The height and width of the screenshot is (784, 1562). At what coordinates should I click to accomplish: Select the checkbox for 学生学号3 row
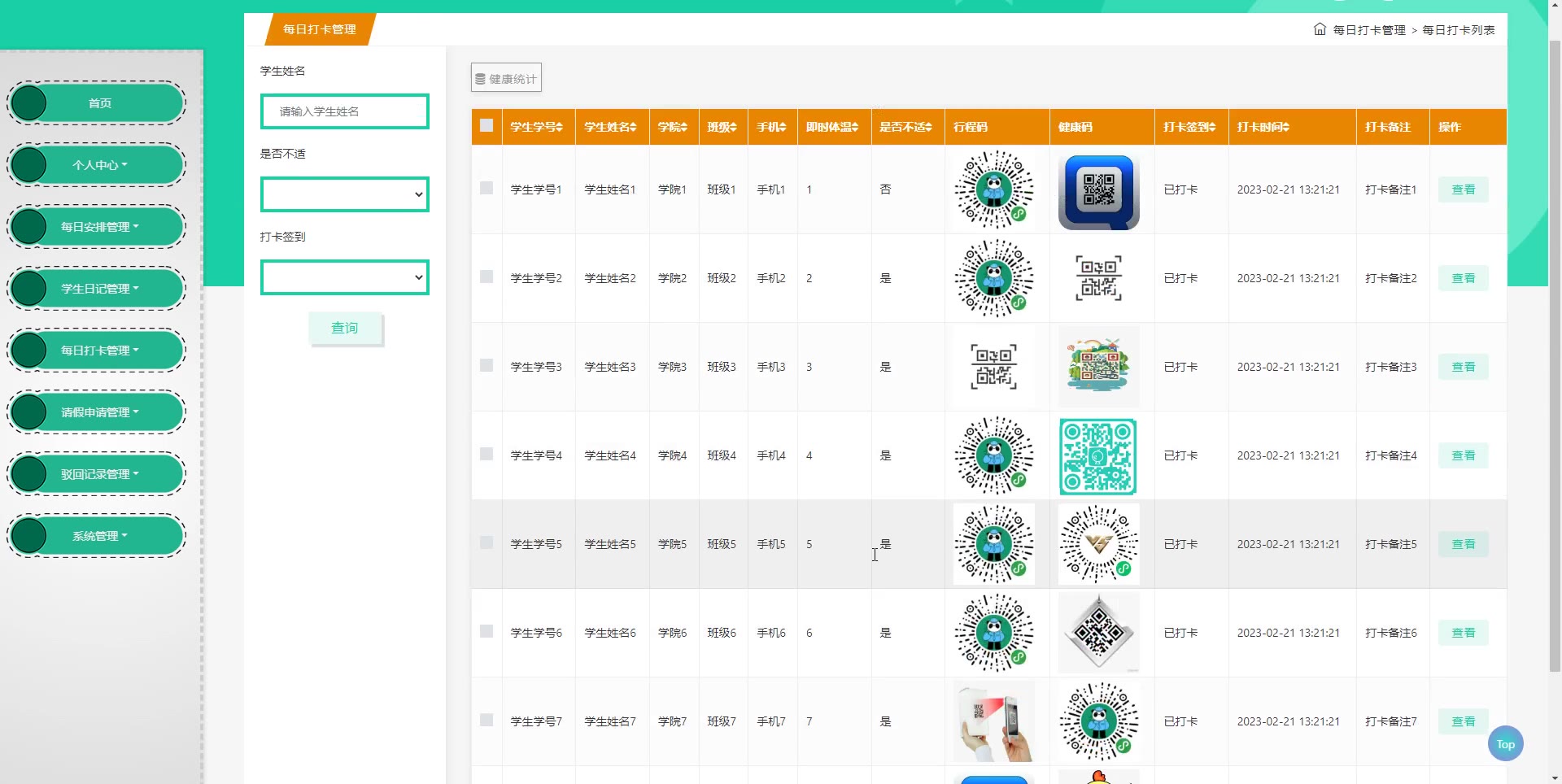tap(486, 365)
